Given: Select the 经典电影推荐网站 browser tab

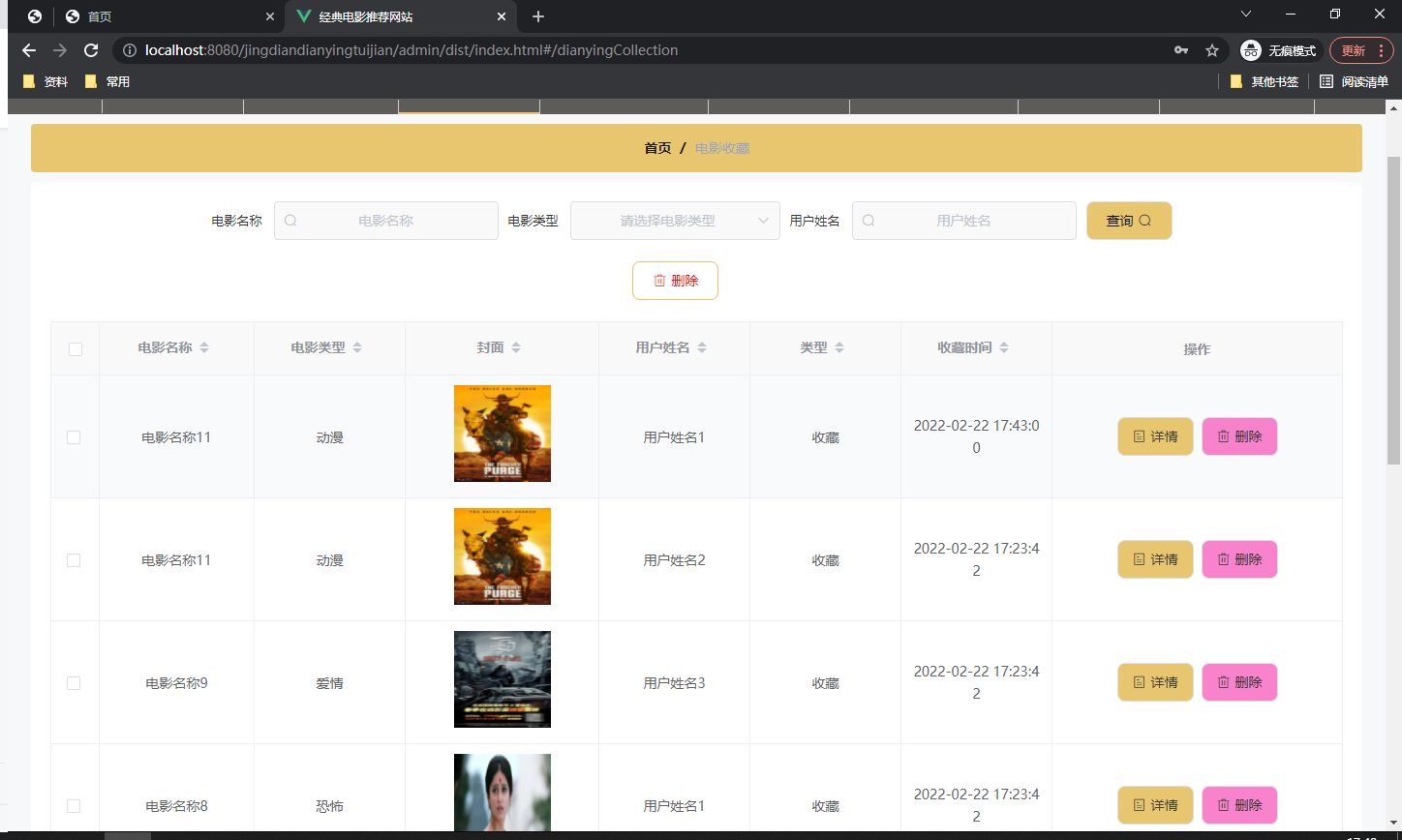Looking at the screenshot, I should click(x=400, y=16).
